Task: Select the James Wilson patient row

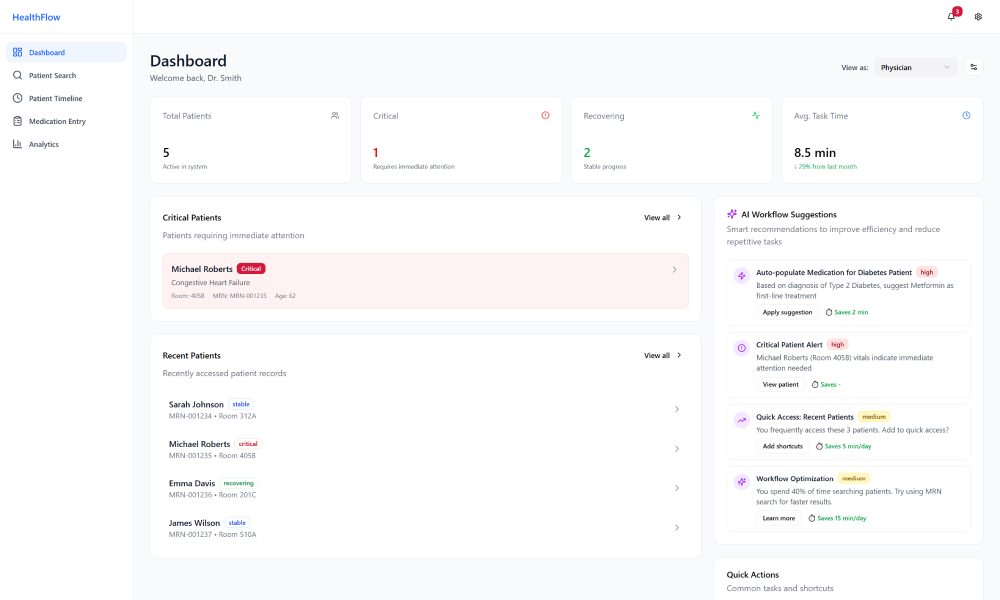Action: coord(425,528)
